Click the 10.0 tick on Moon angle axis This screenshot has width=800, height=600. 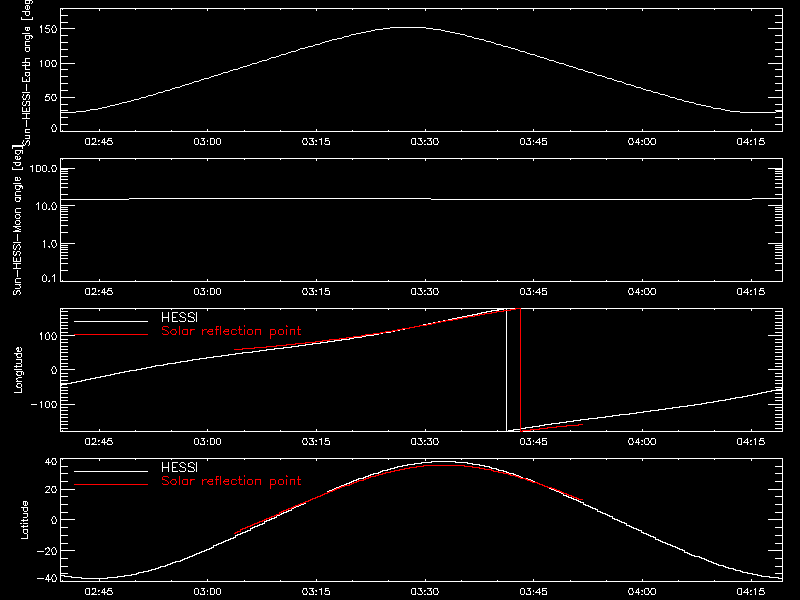[x=46, y=206]
